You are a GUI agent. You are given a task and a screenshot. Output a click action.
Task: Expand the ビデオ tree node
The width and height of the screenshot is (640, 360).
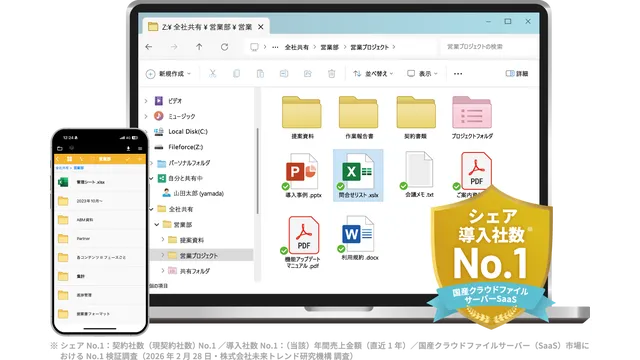coord(146,101)
